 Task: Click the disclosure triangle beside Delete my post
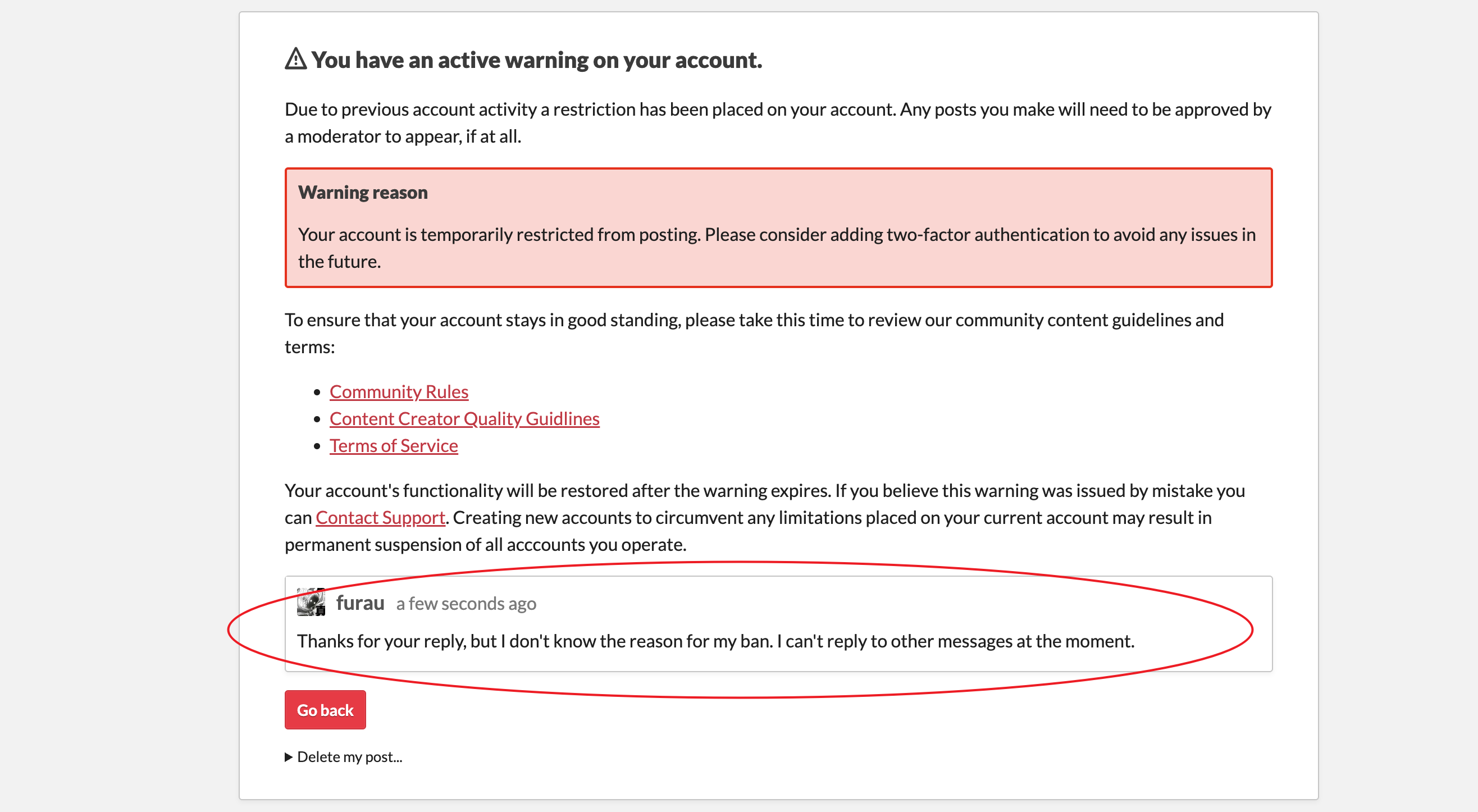(289, 757)
